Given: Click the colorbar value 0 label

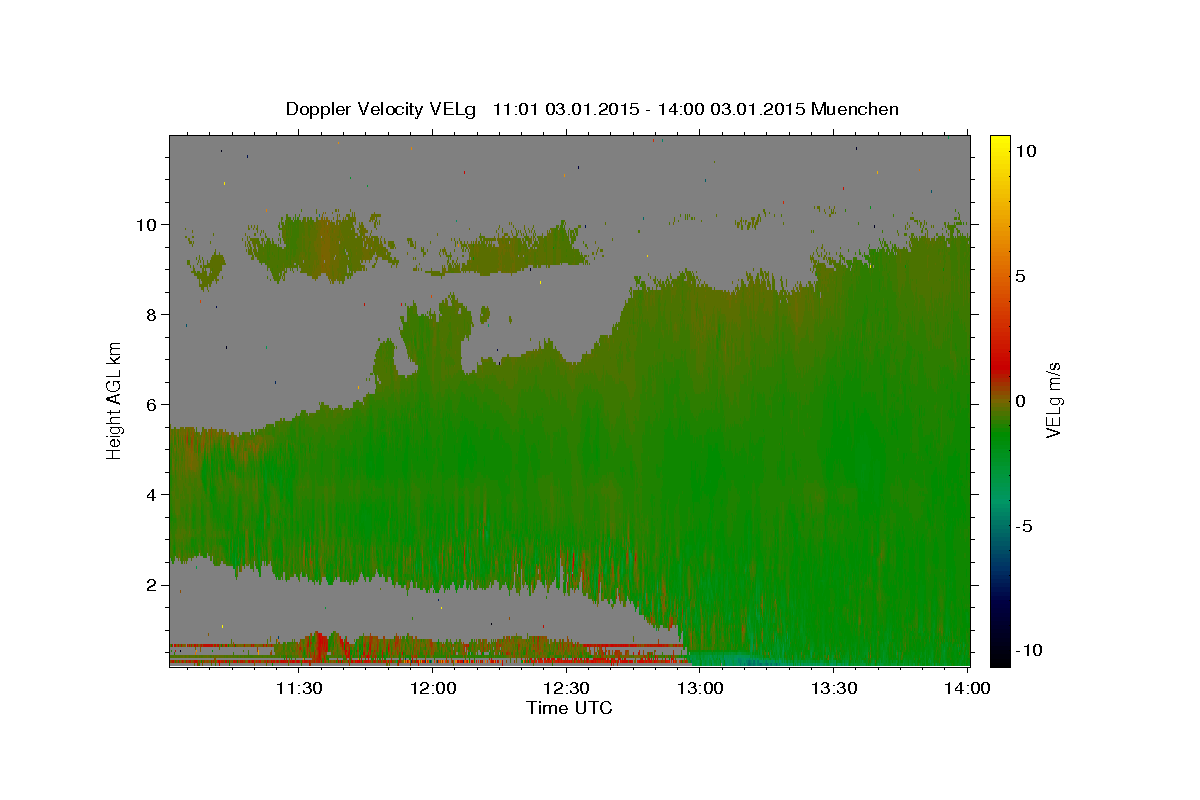Looking at the screenshot, I should click(x=1021, y=400).
